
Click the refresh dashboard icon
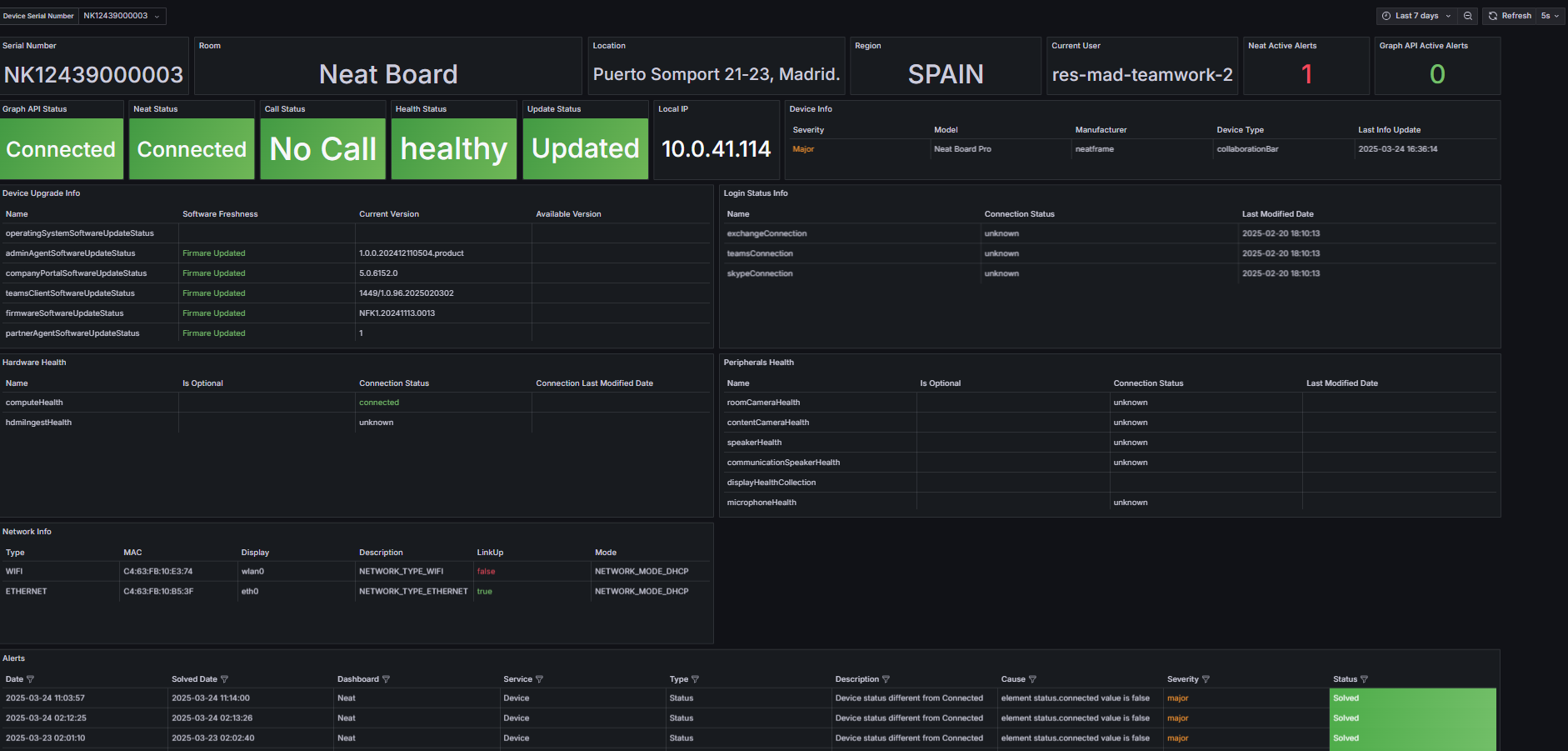click(x=1493, y=15)
